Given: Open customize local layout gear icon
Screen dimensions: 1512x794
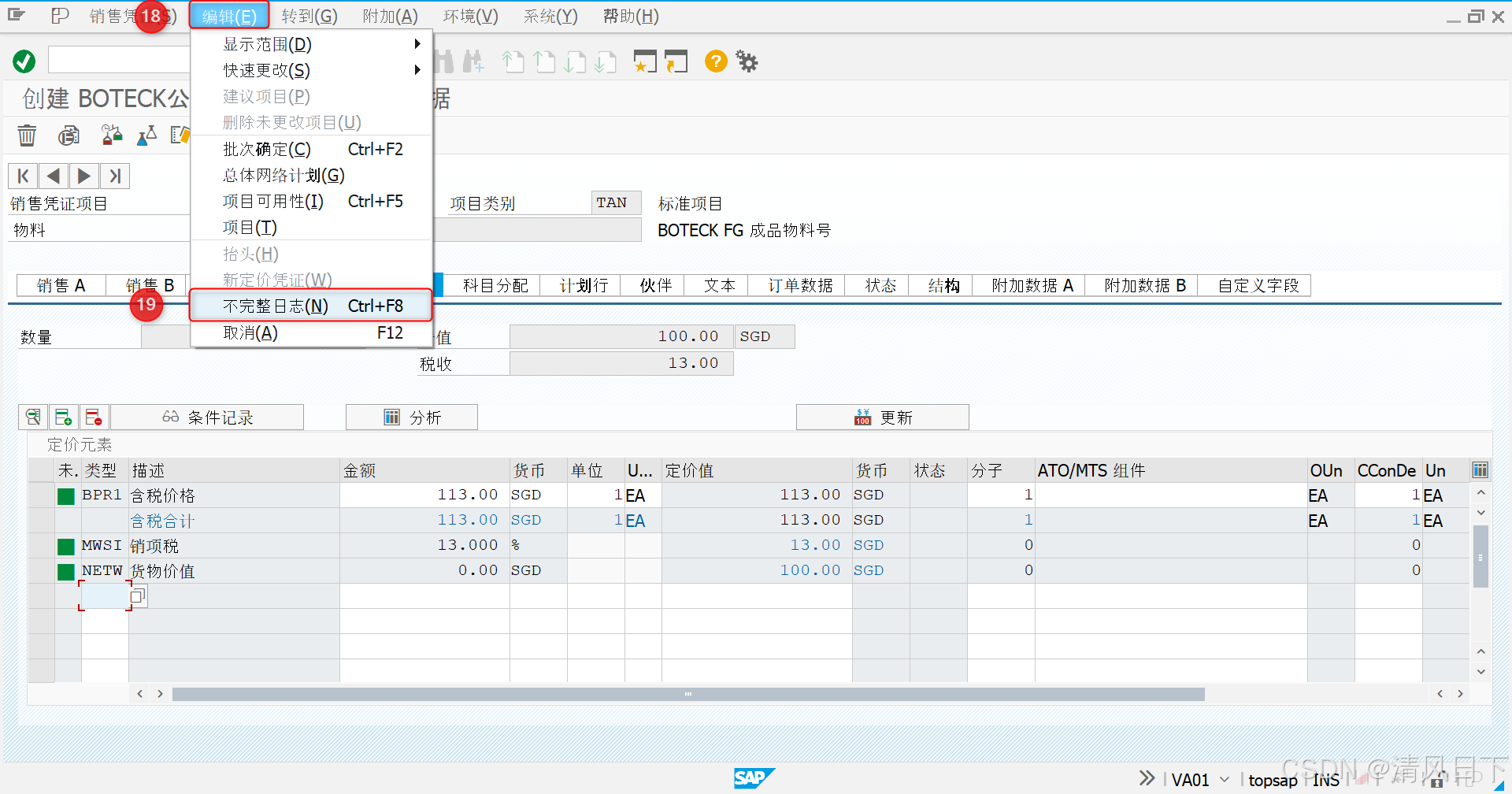Looking at the screenshot, I should click(x=747, y=61).
